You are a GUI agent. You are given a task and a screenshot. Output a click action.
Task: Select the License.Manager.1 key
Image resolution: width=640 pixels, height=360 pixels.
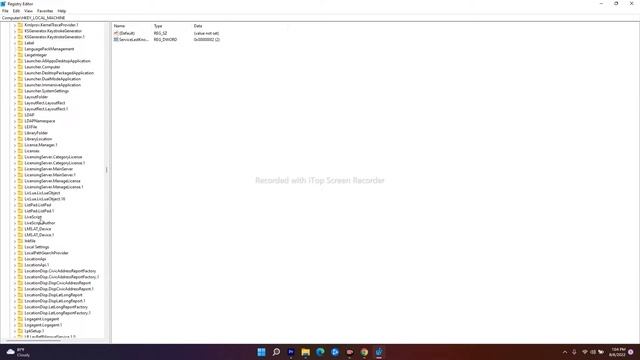tap(41, 145)
